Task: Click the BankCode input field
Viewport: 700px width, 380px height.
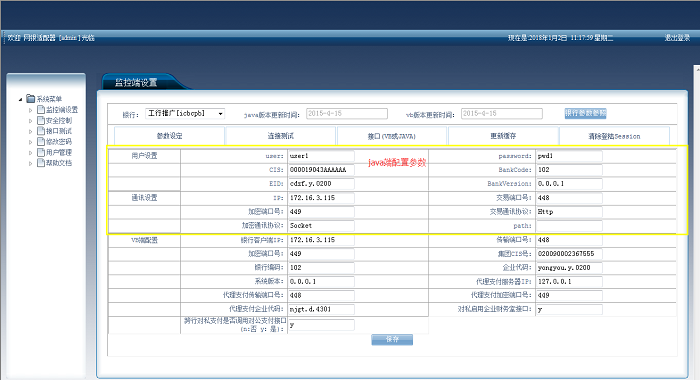Action: (569, 170)
